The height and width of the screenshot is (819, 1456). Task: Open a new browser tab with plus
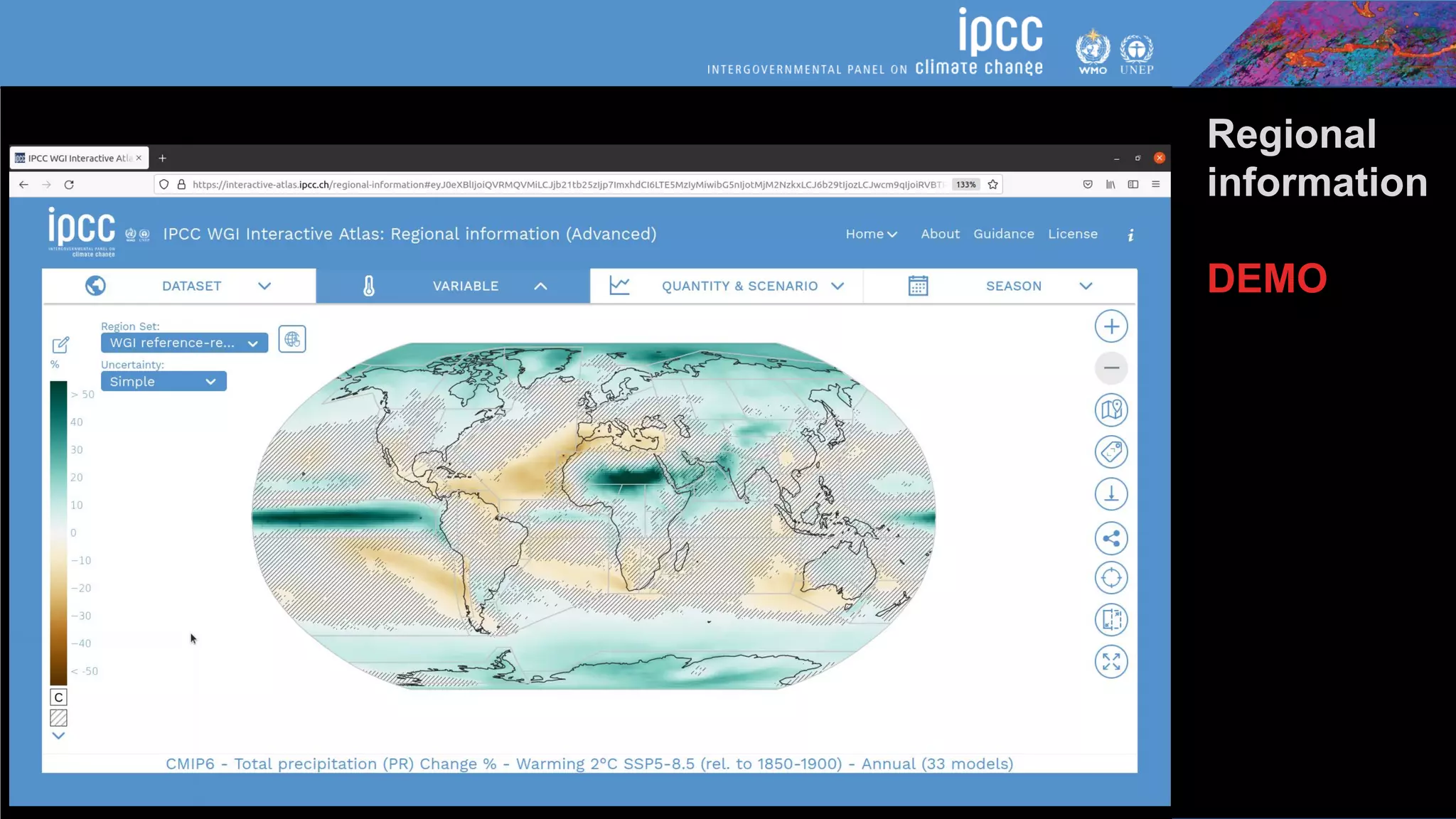[162, 158]
